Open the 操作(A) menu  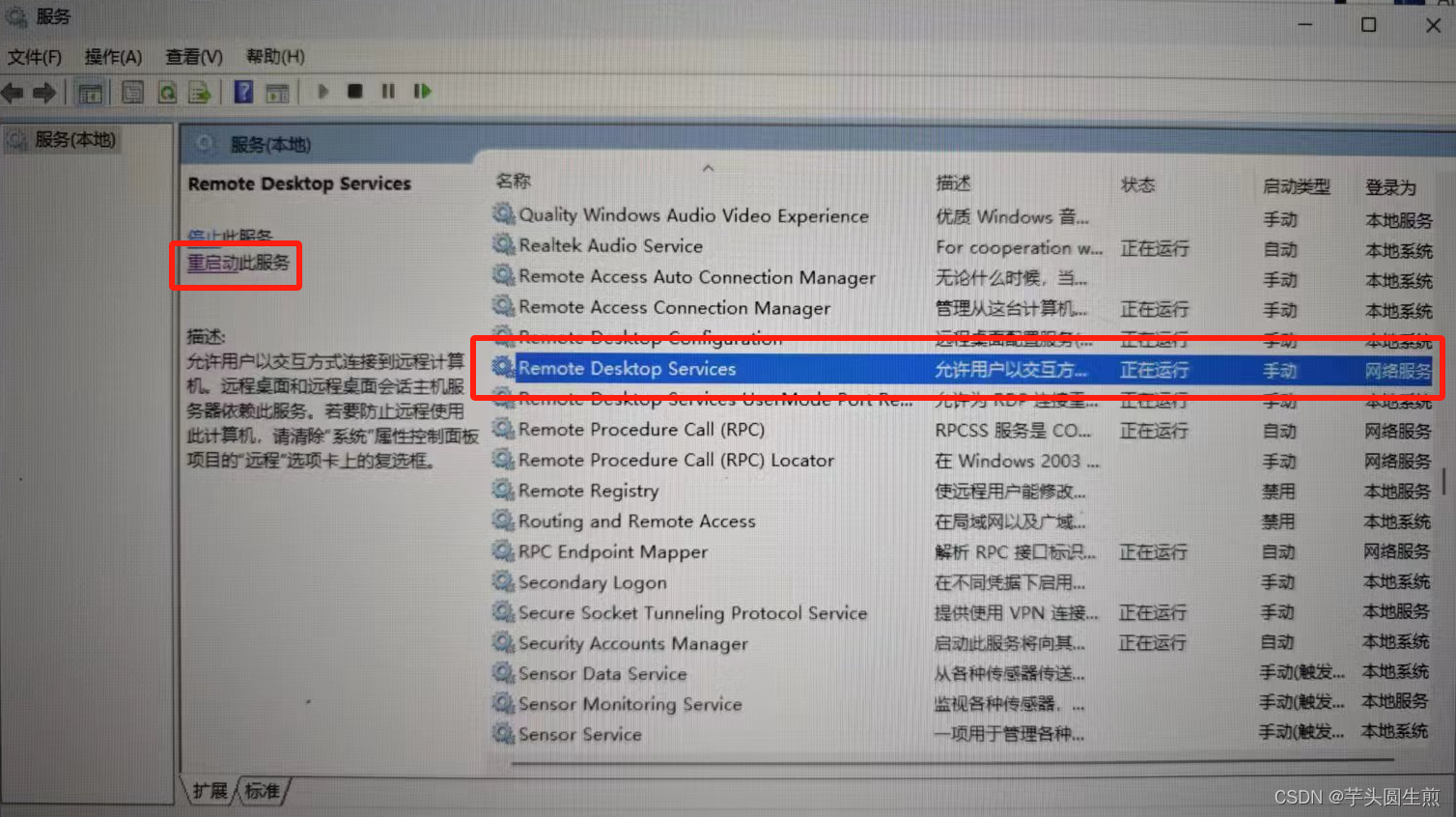coord(113,57)
